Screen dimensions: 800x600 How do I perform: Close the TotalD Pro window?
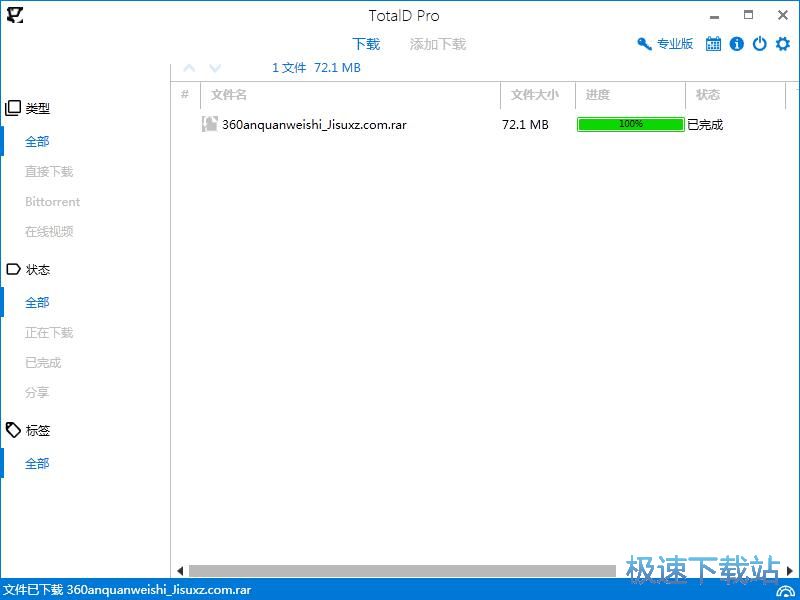[783, 15]
